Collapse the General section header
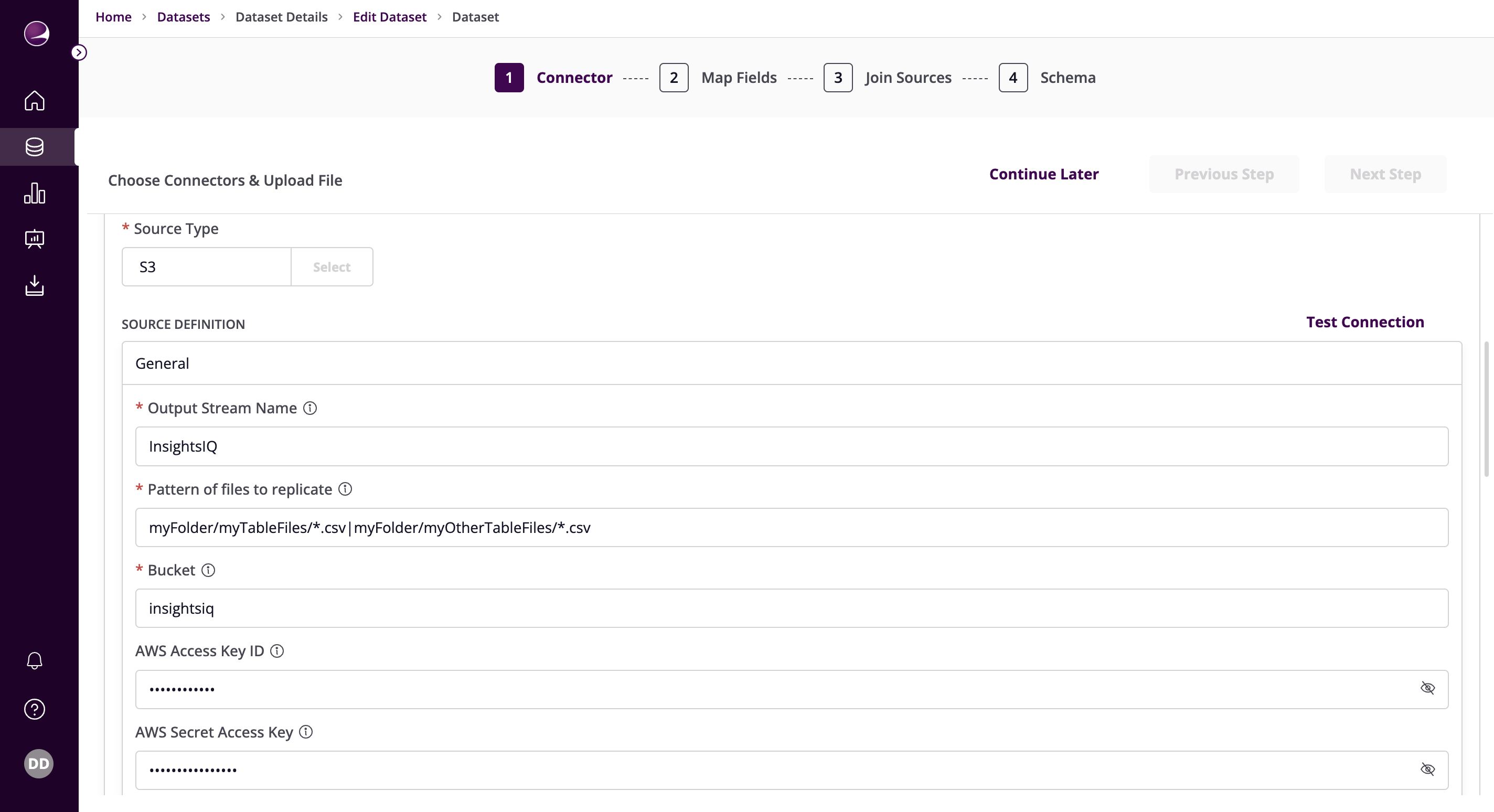1494x812 pixels. (791, 364)
